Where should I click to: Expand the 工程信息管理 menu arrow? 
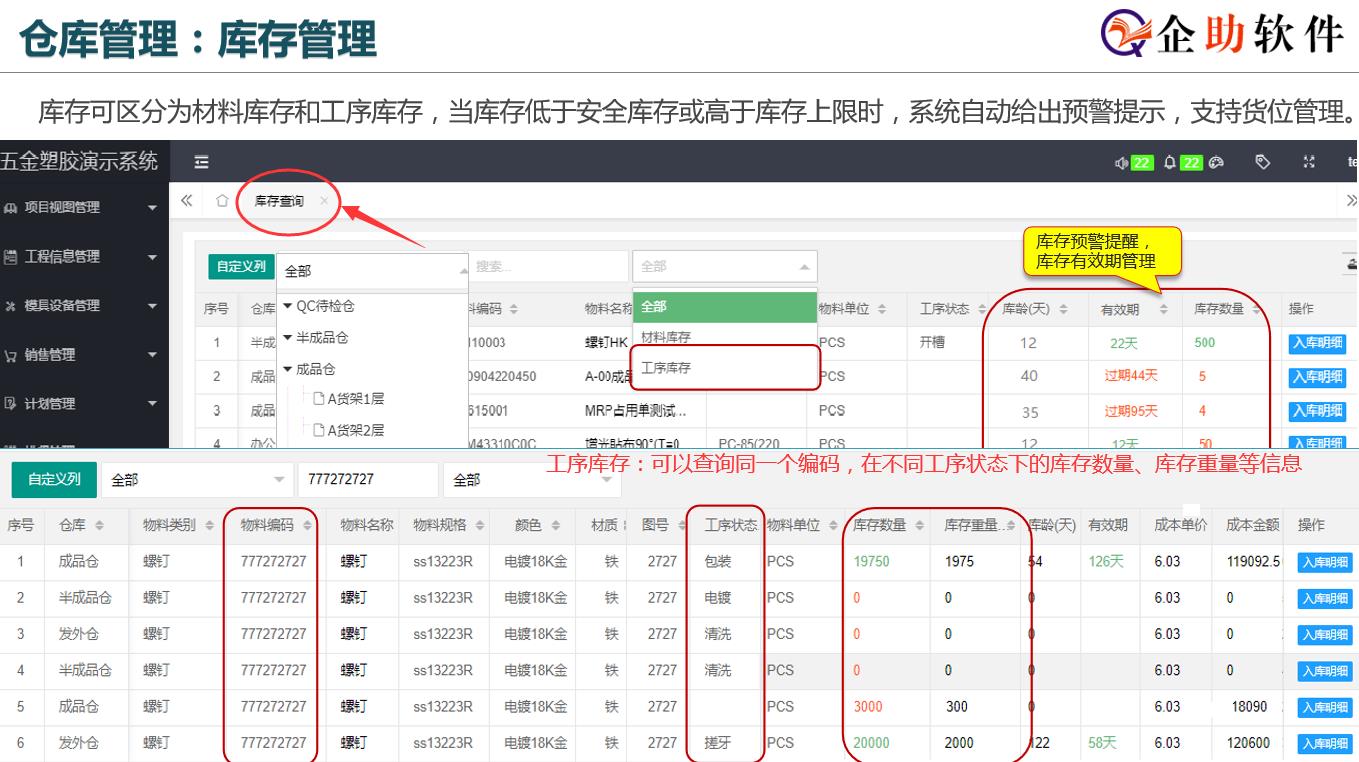152,257
